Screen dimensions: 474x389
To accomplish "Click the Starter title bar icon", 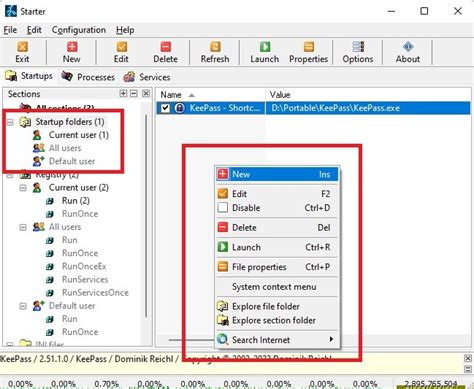I will 10,11.
